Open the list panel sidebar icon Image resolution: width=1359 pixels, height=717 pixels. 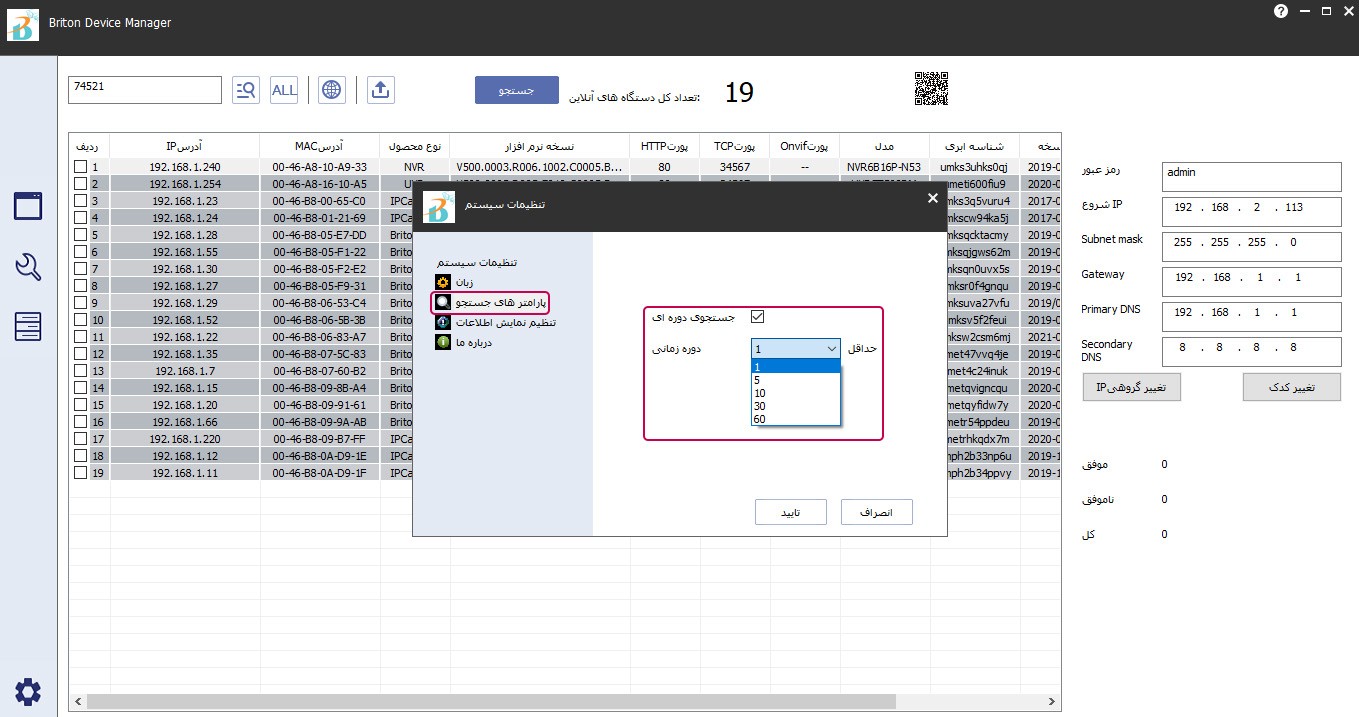click(28, 327)
